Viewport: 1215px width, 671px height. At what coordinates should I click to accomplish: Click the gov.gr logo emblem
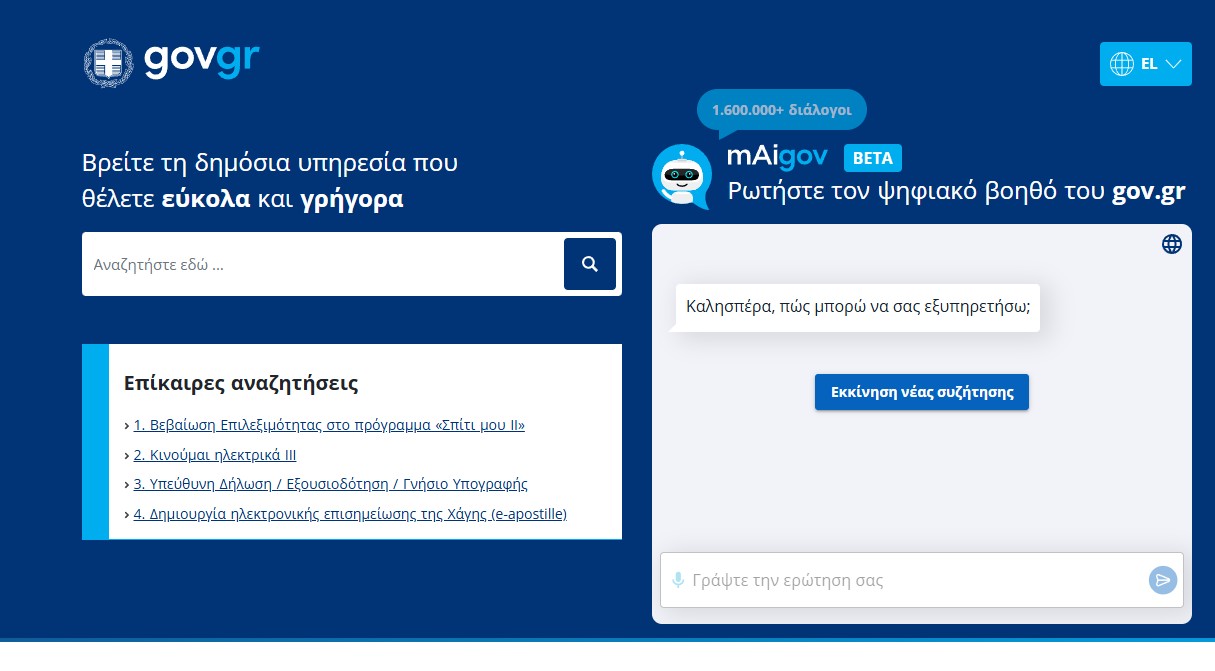(108, 64)
